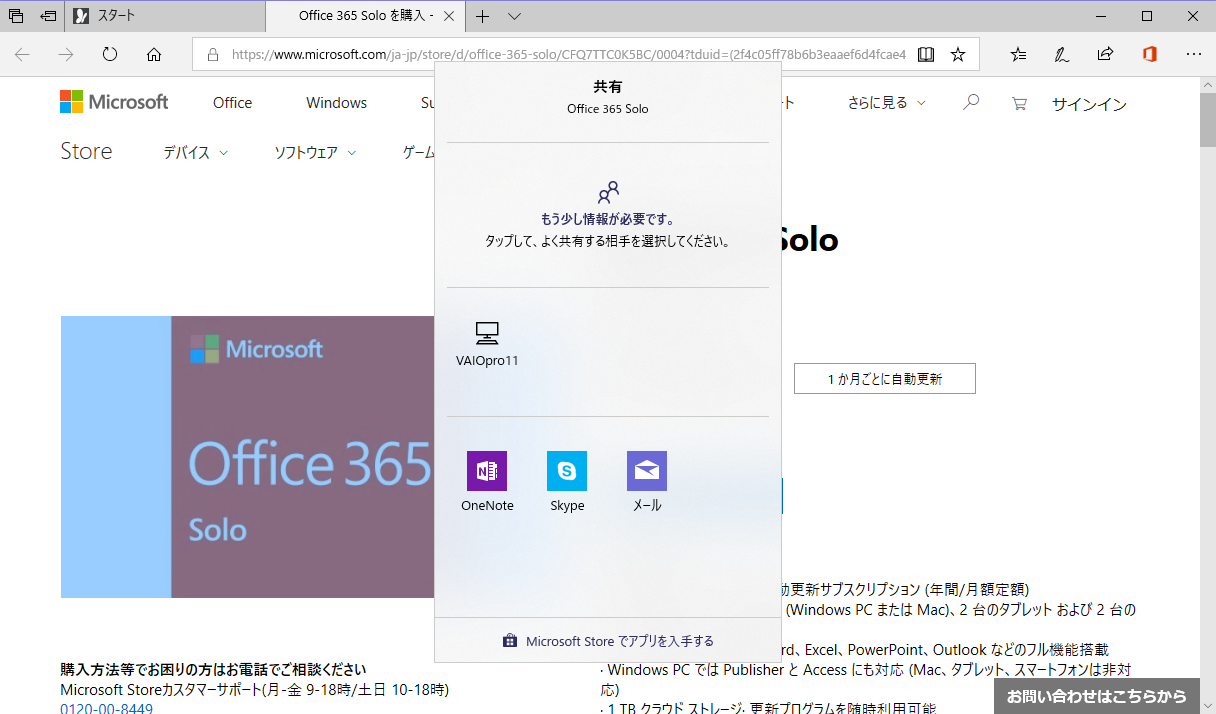Click the Microsoft logo
Screen dimensions: 1216x714
114,102
